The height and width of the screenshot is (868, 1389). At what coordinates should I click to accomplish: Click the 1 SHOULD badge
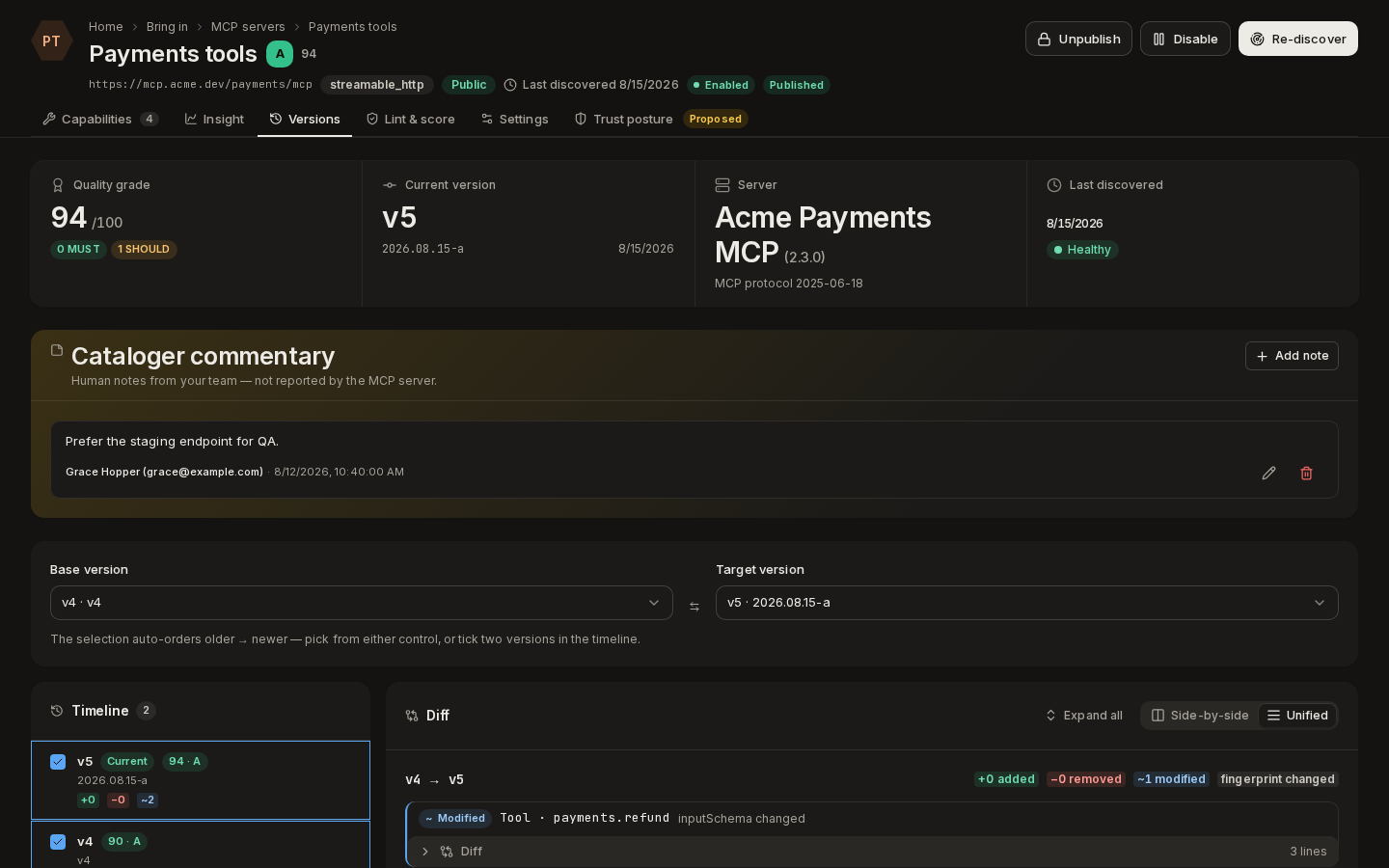[144, 250]
